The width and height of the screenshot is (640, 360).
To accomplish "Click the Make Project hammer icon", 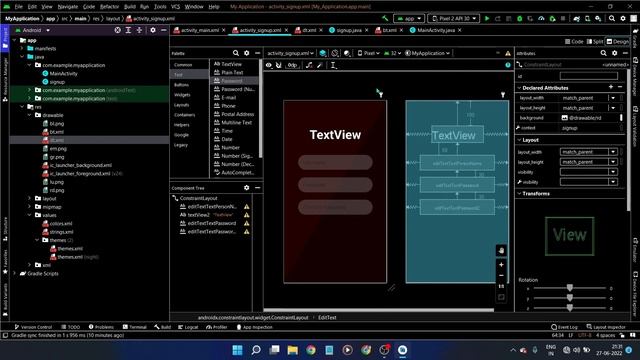I will click(385, 18).
